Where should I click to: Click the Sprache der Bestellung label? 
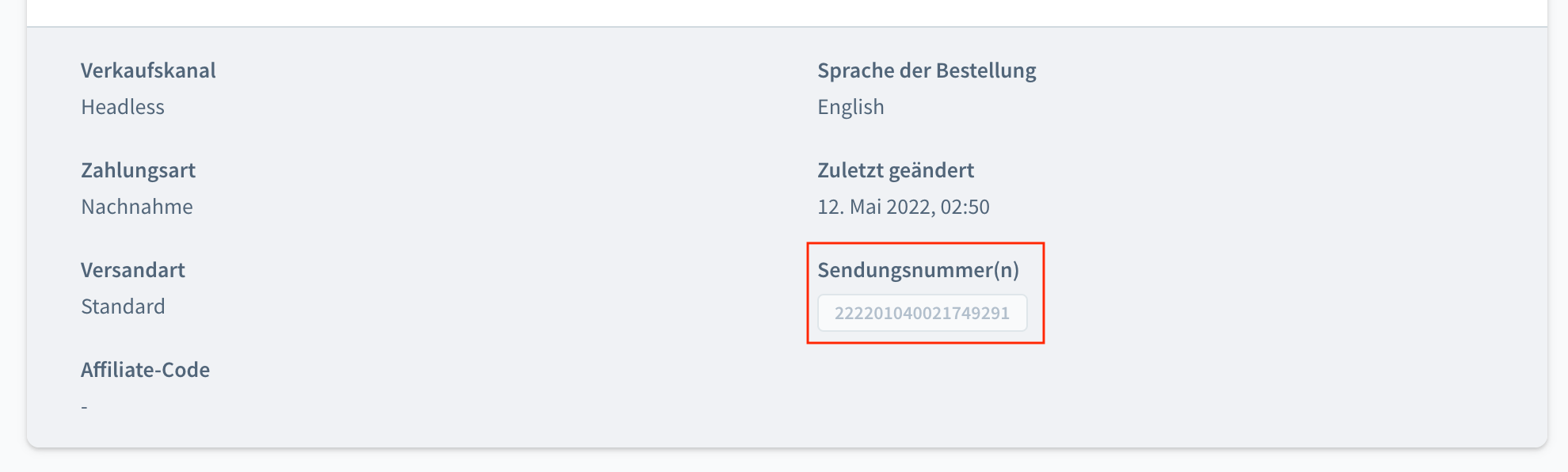click(x=926, y=70)
